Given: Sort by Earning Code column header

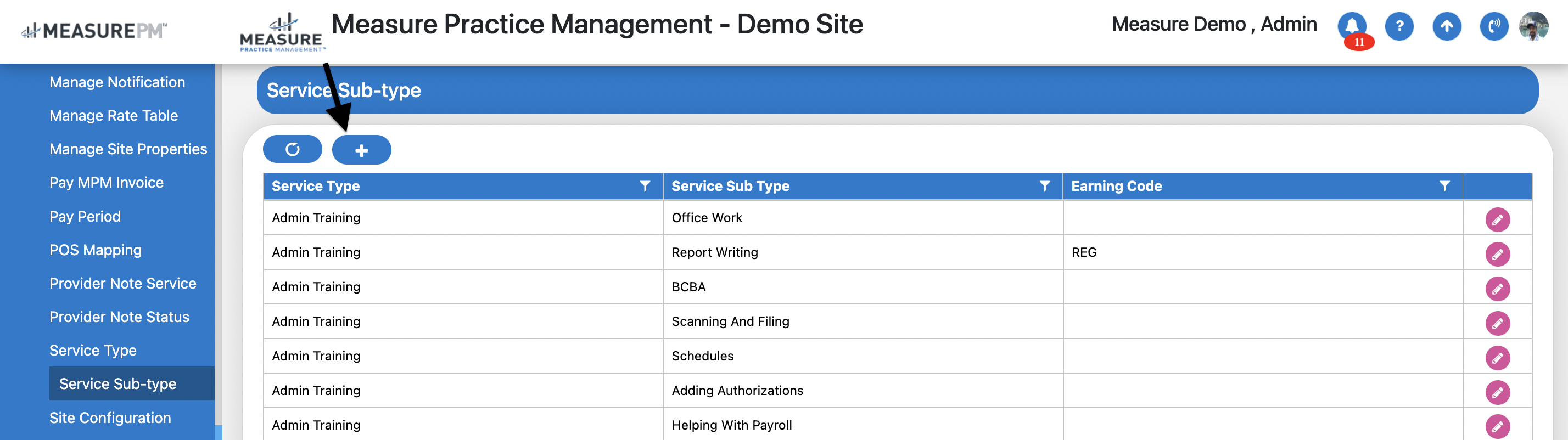Looking at the screenshot, I should pyautogui.click(x=1116, y=186).
